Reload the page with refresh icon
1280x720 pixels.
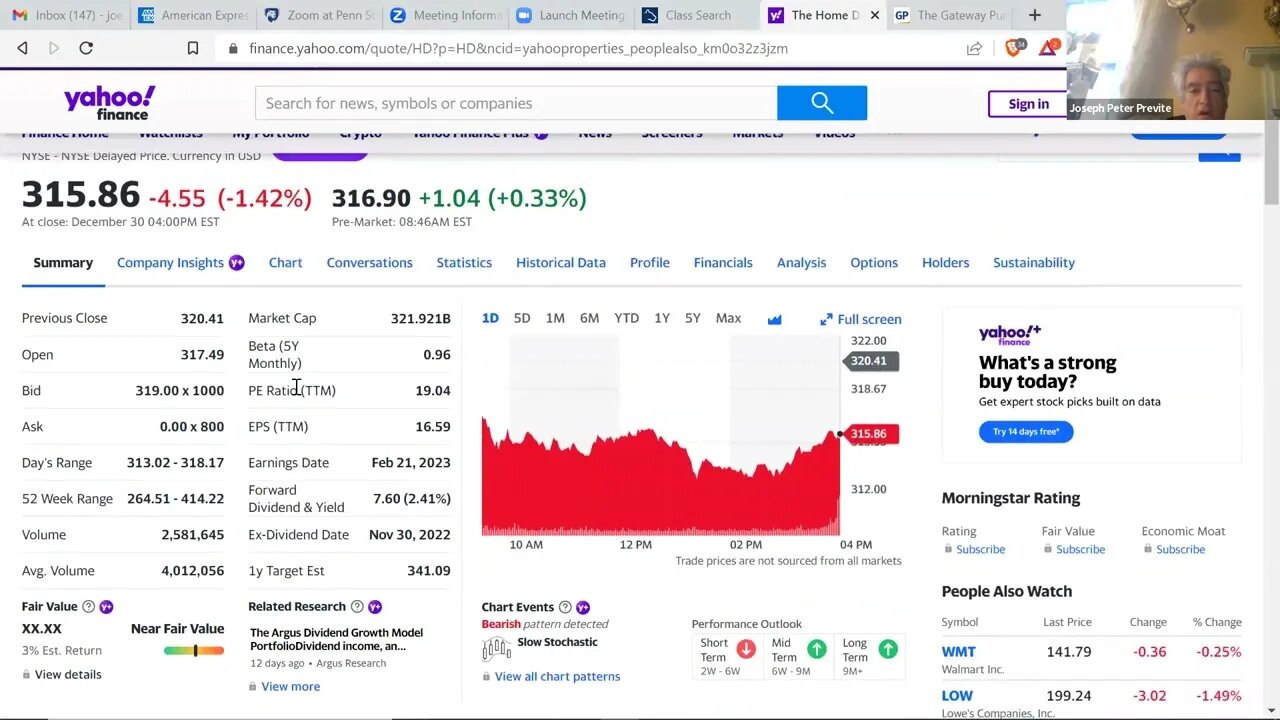click(86, 48)
